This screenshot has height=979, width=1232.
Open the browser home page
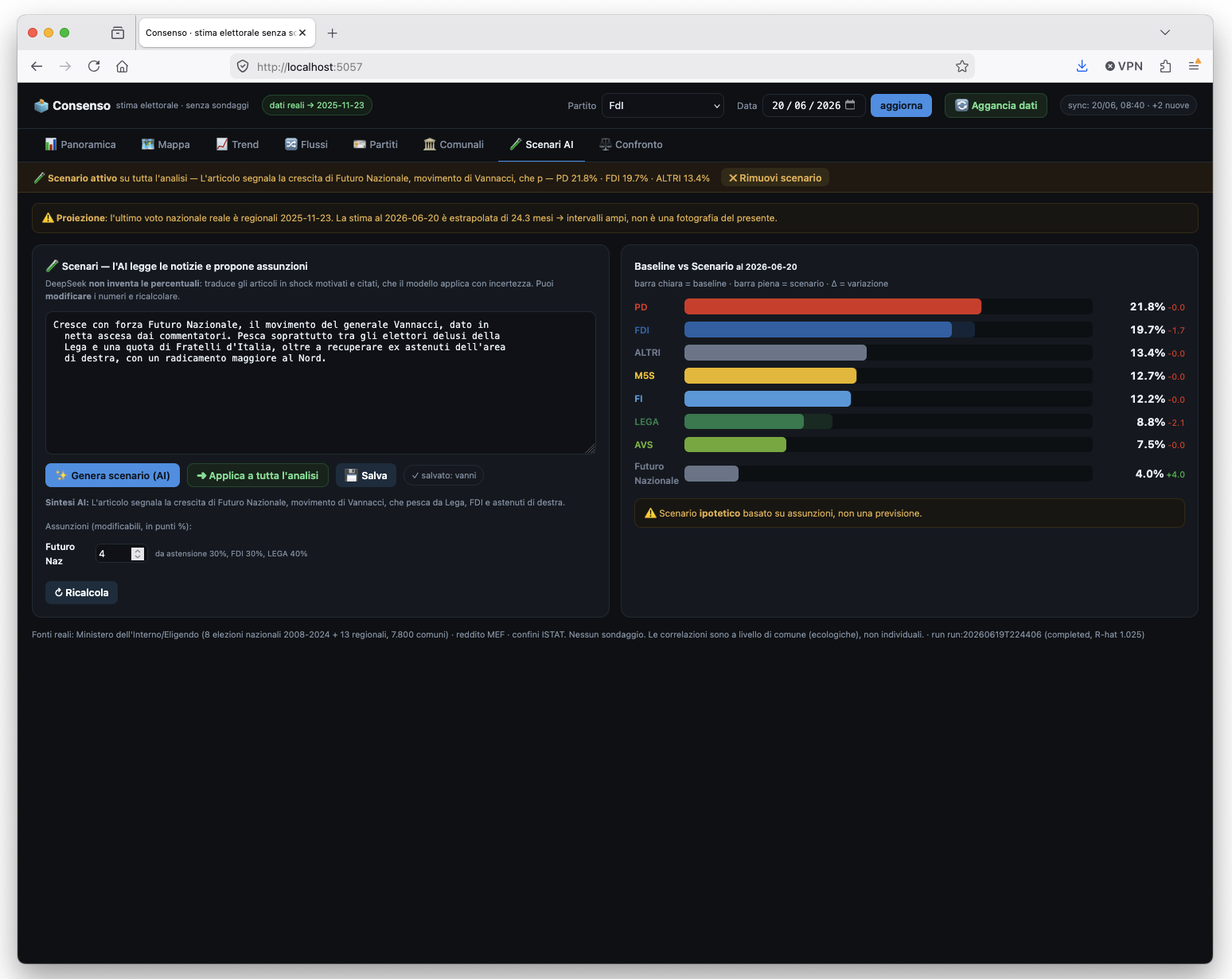(x=122, y=66)
